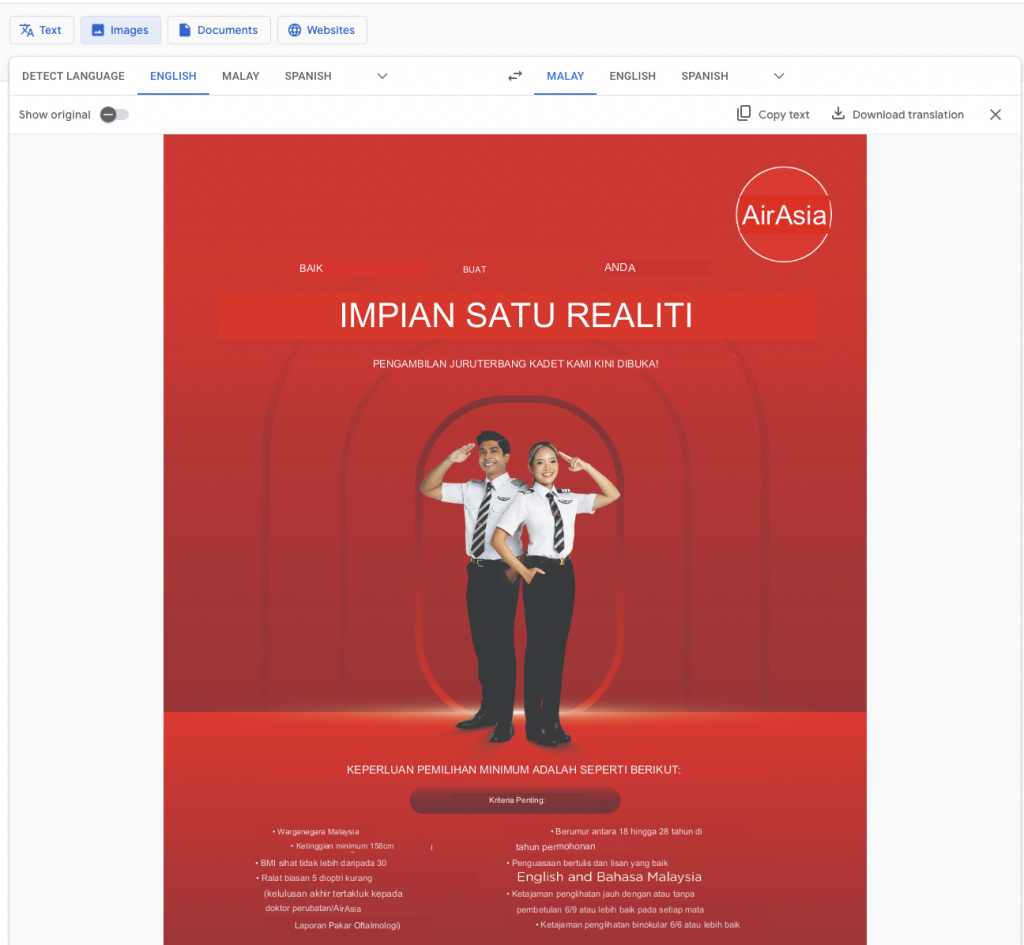This screenshot has height=945, width=1024.
Task: Swap the translation languages with the arrows icon
Action: (x=515, y=75)
